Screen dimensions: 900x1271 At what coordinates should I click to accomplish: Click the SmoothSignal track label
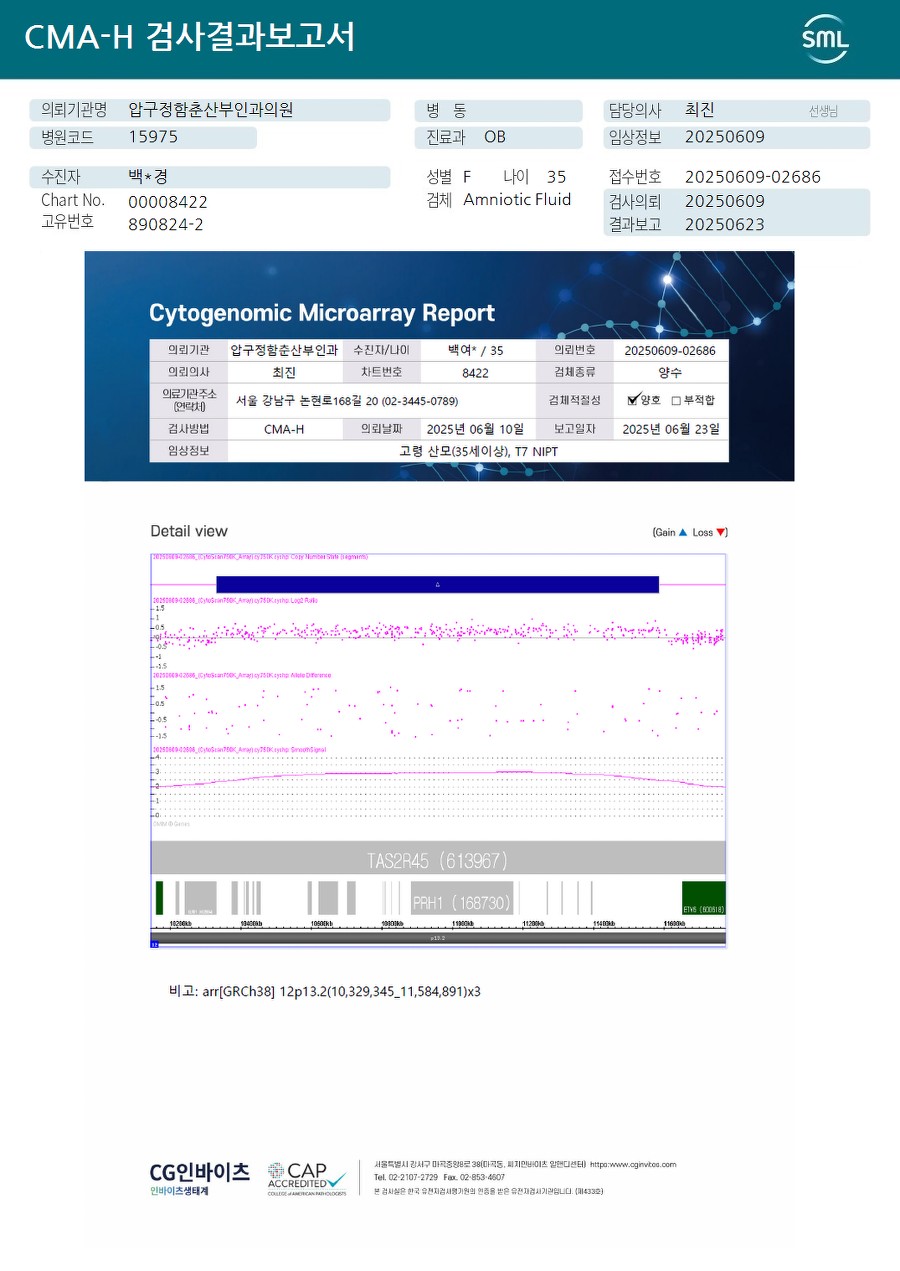239,749
